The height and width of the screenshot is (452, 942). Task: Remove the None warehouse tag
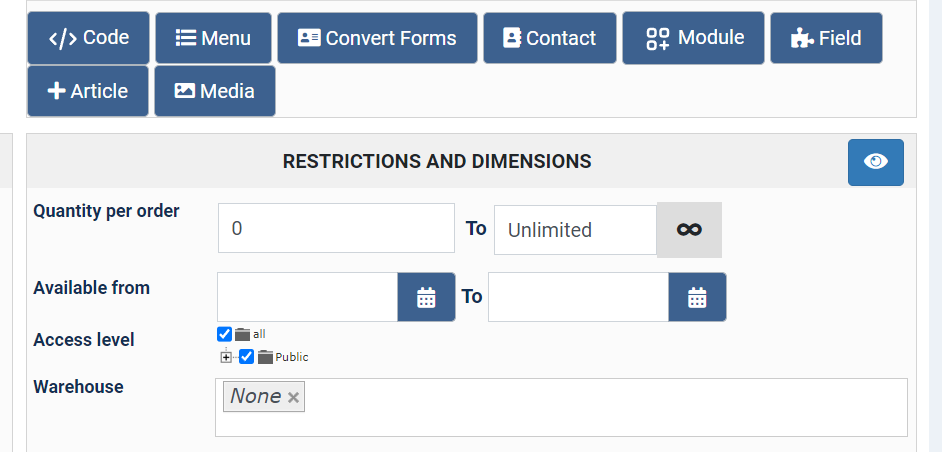[293, 398]
